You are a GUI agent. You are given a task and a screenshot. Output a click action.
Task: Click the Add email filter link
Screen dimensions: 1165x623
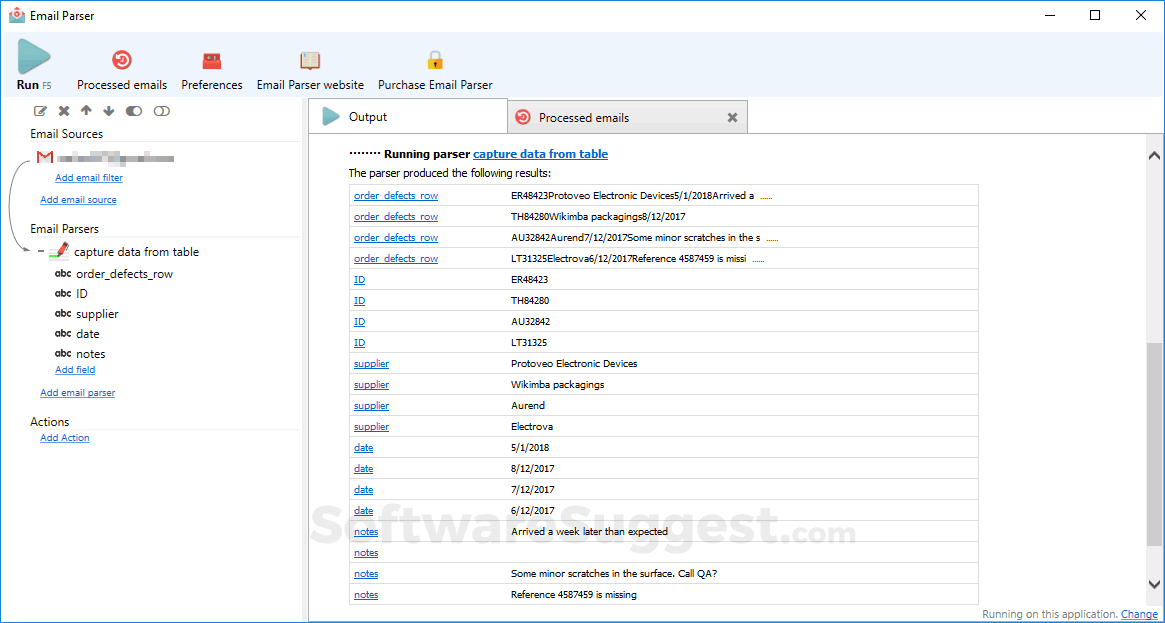coord(89,178)
